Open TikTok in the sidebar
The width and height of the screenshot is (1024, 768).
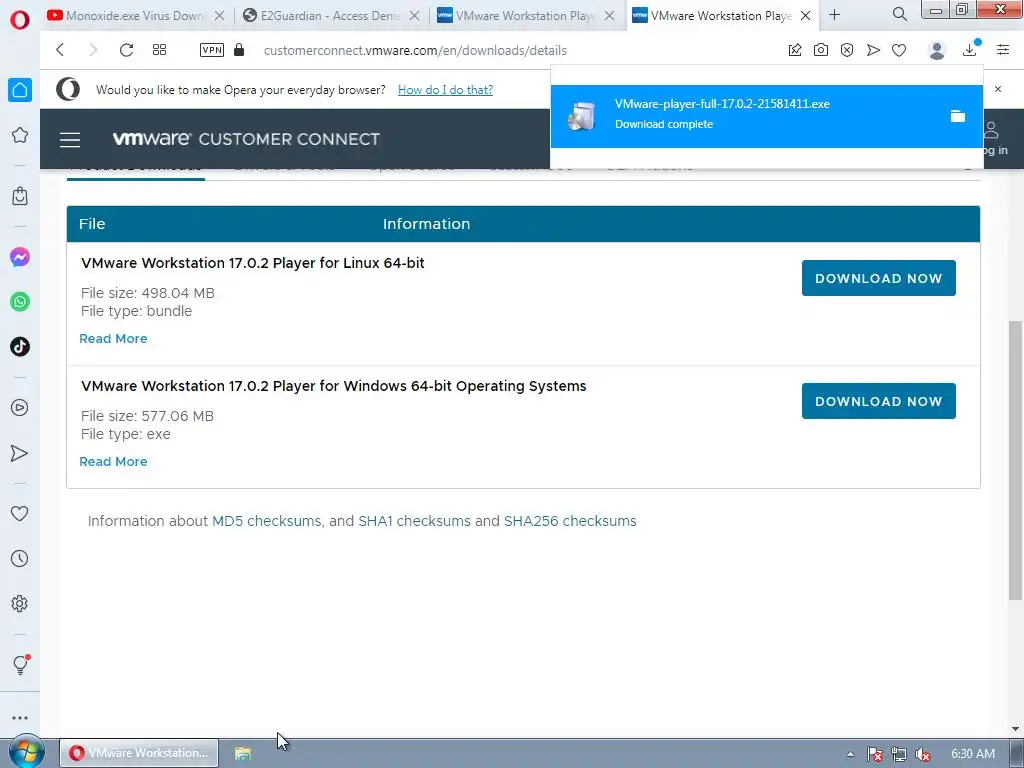coord(20,347)
